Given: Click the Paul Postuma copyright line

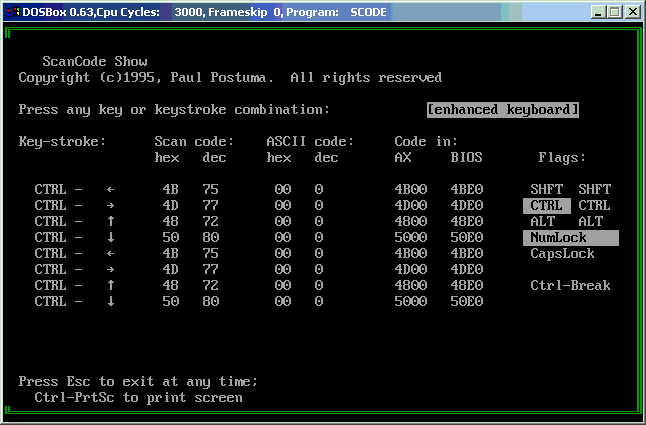Looking at the screenshot, I should (230, 77).
